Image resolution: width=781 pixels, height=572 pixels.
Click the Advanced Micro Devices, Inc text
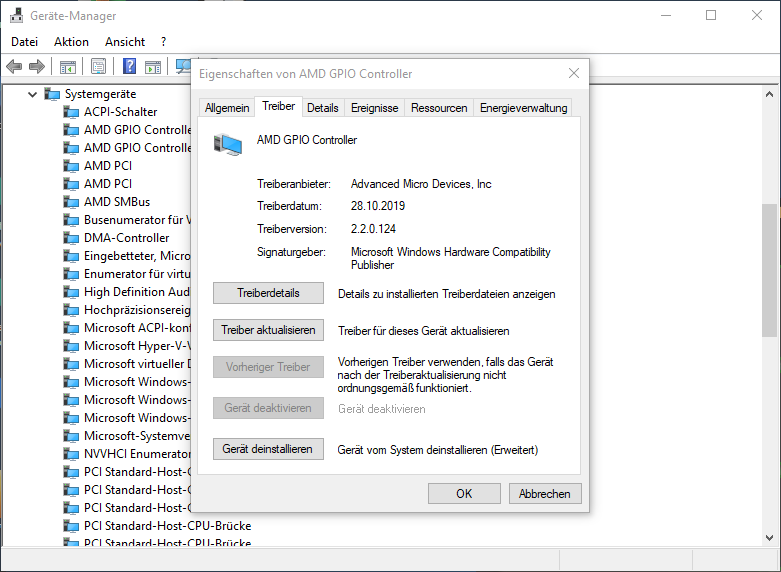click(421, 184)
